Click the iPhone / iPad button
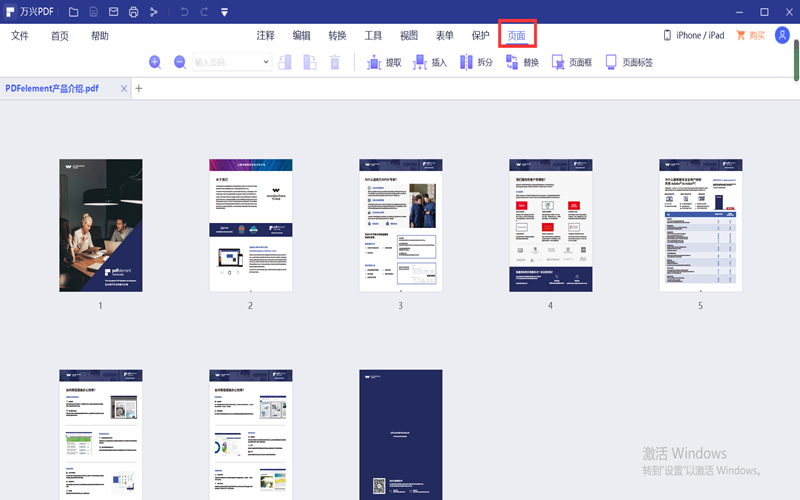This screenshot has height=500, width=800. coord(693,36)
